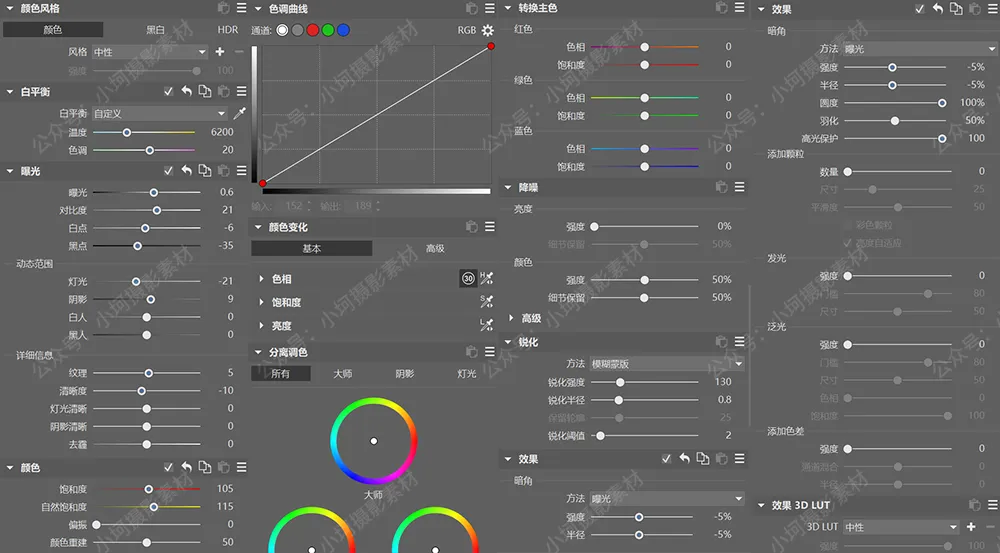The height and width of the screenshot is (553, 1000).
Task: Open the 颜色风格 panel menu
Action: click(242, 8)
